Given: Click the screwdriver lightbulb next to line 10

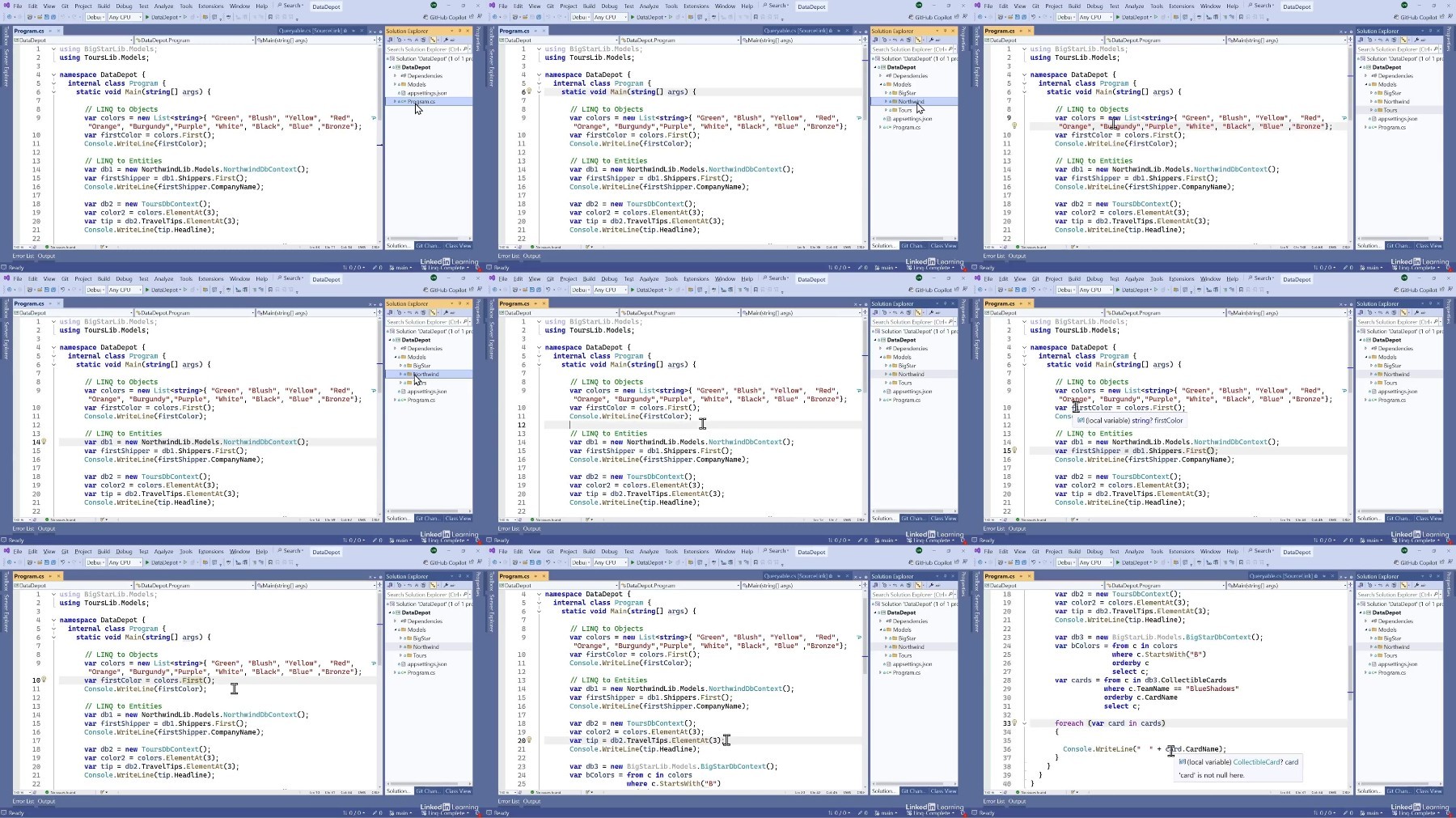Looking at the screenshot, I should coord(44,680).
